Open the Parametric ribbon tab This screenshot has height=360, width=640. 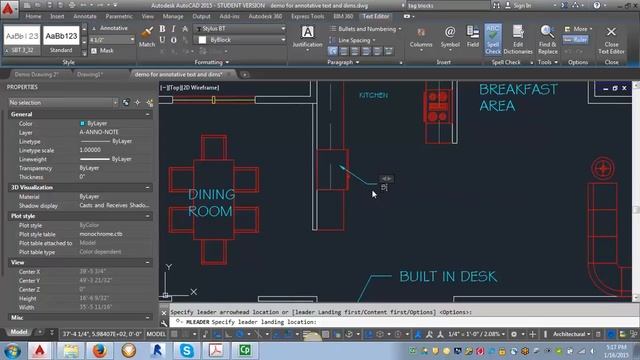119,16
